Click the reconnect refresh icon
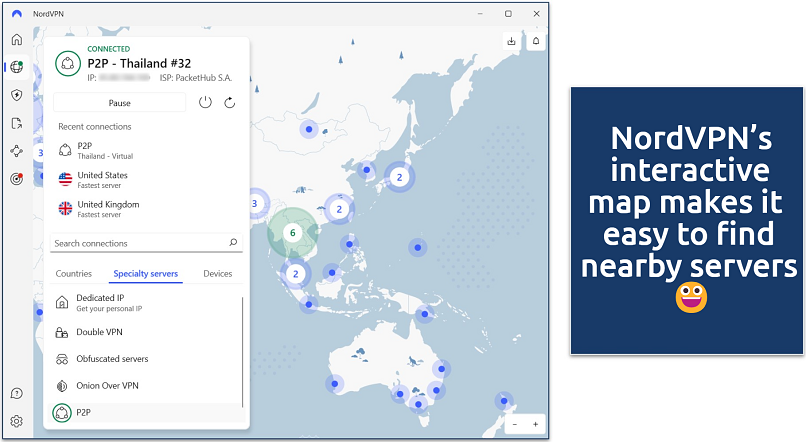806x442 pixels. pos(230,102)
